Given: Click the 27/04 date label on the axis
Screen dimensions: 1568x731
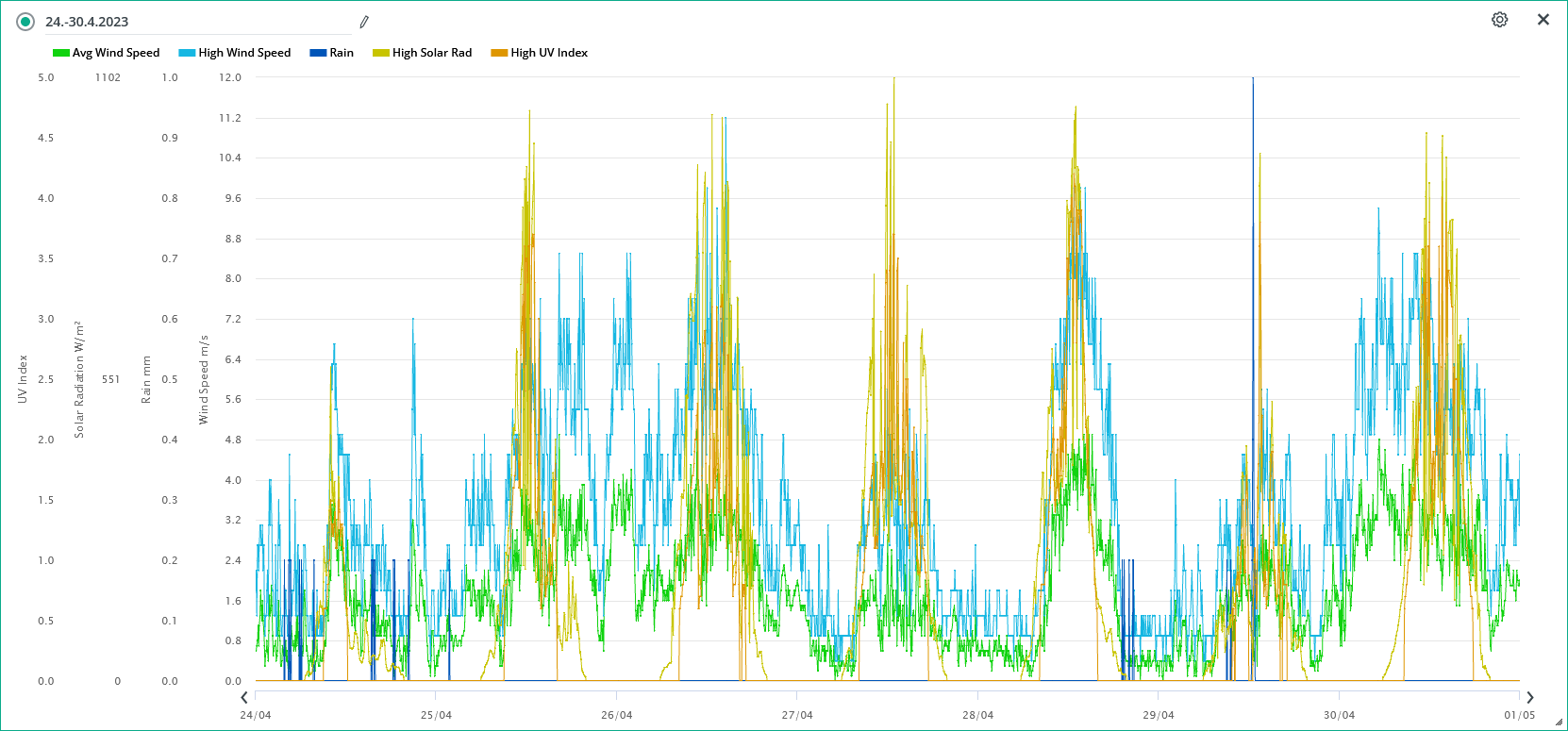Looking at the screenshot, I should 796,715.
